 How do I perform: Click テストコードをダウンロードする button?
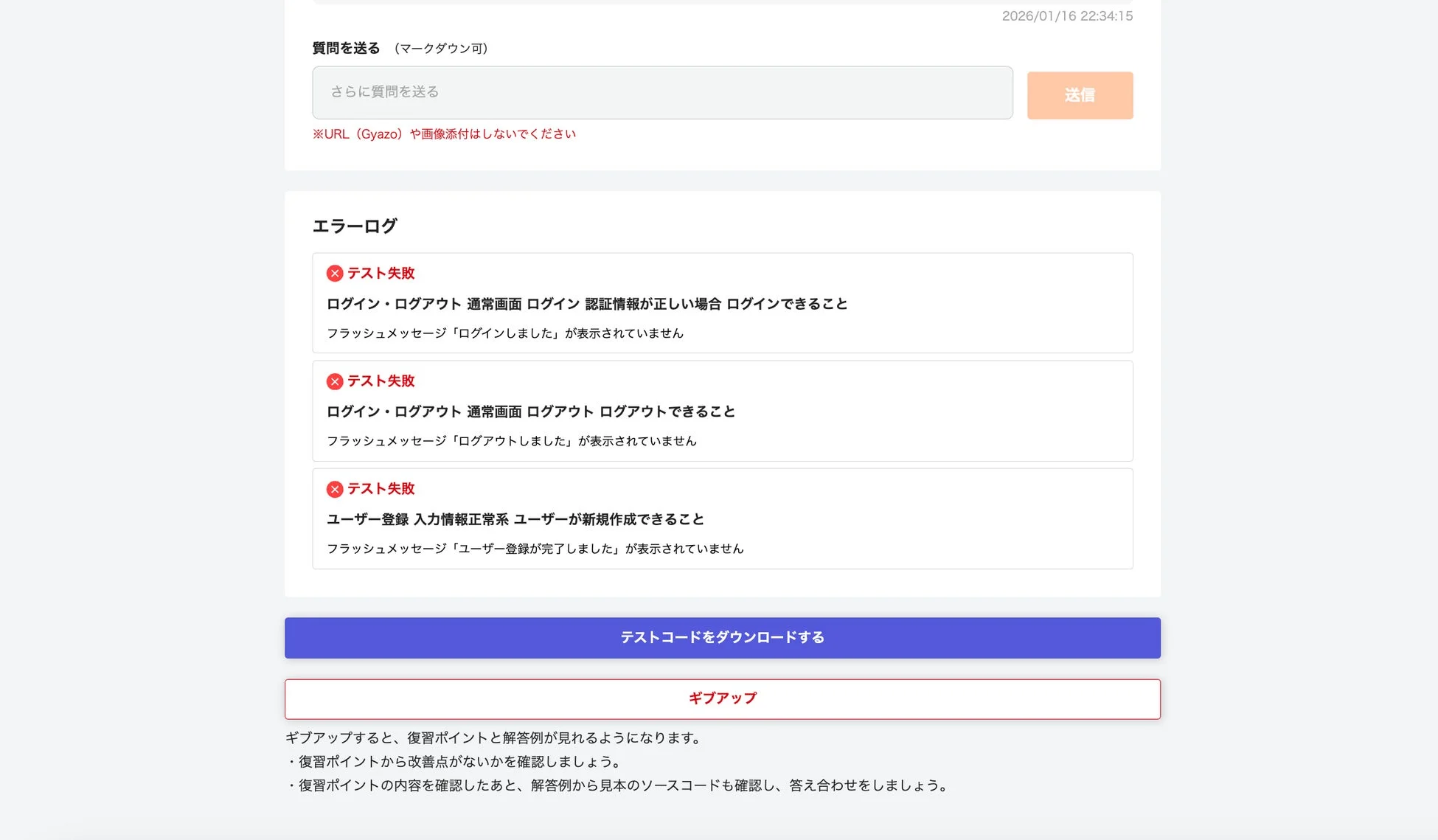tap(722, 637)
